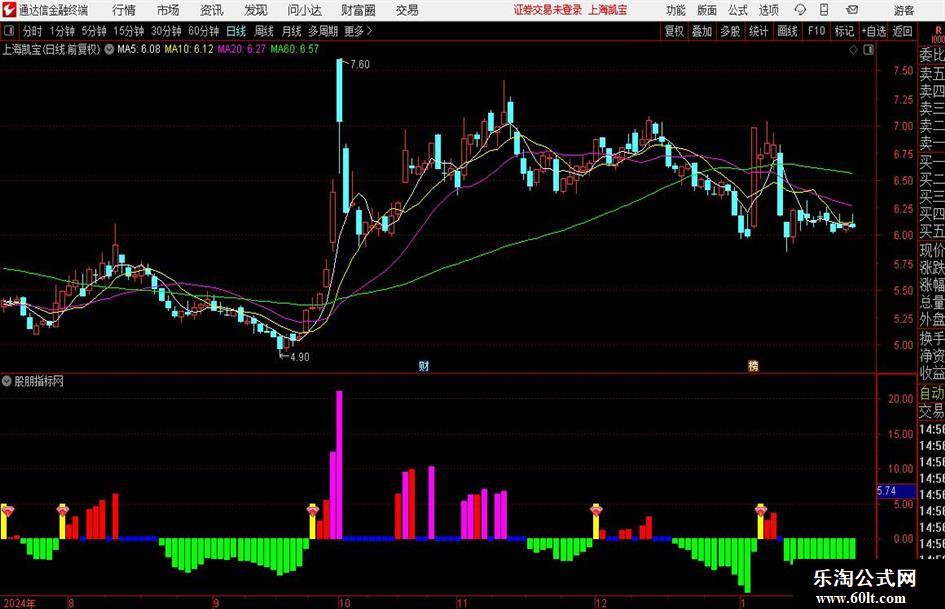Open the 行情 menu
This screenshot has width=945, height=609.
pyautogui.click(x=124, y=10)
